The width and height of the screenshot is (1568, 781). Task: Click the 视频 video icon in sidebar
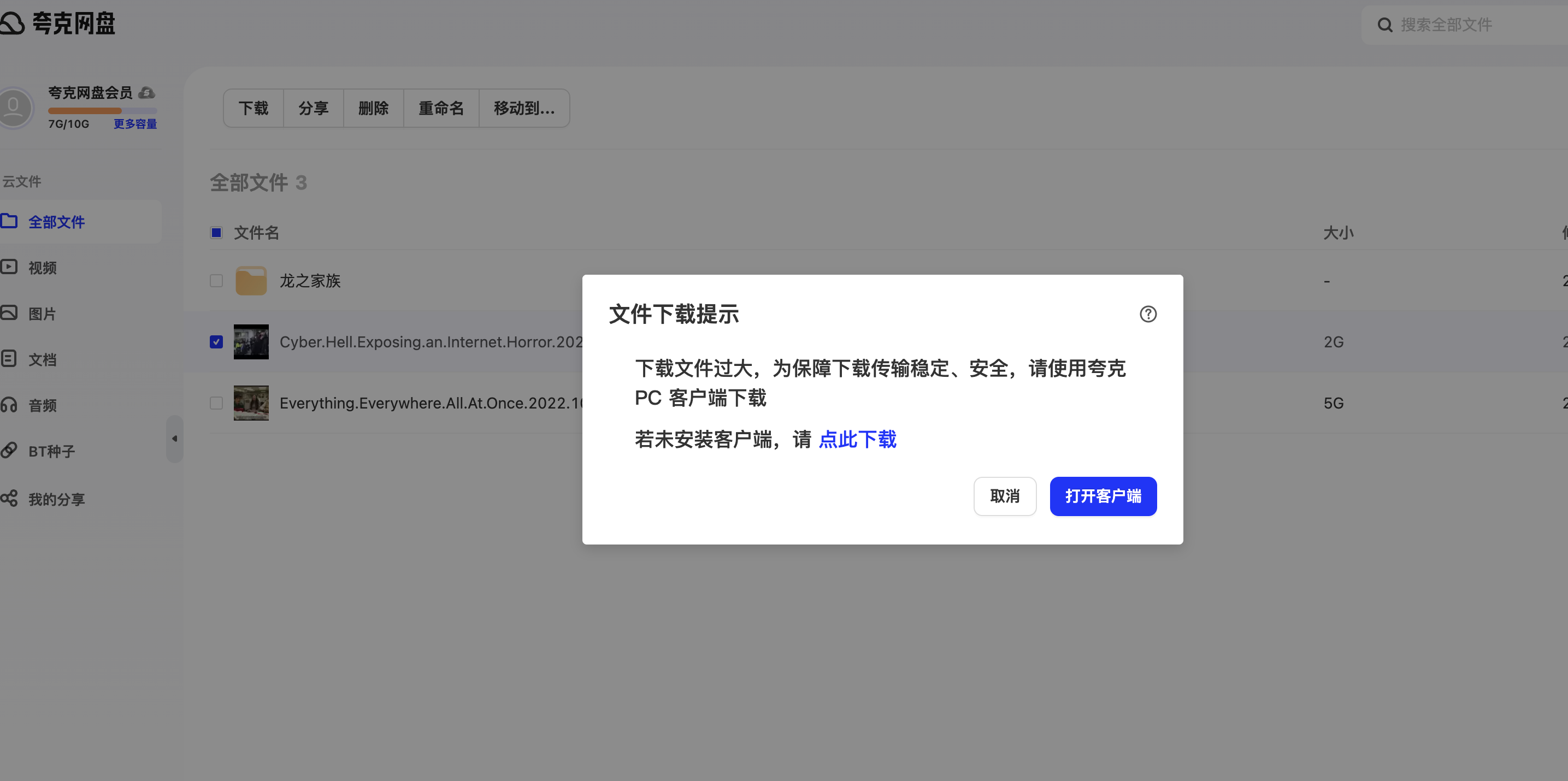click(x=9, y=267)
